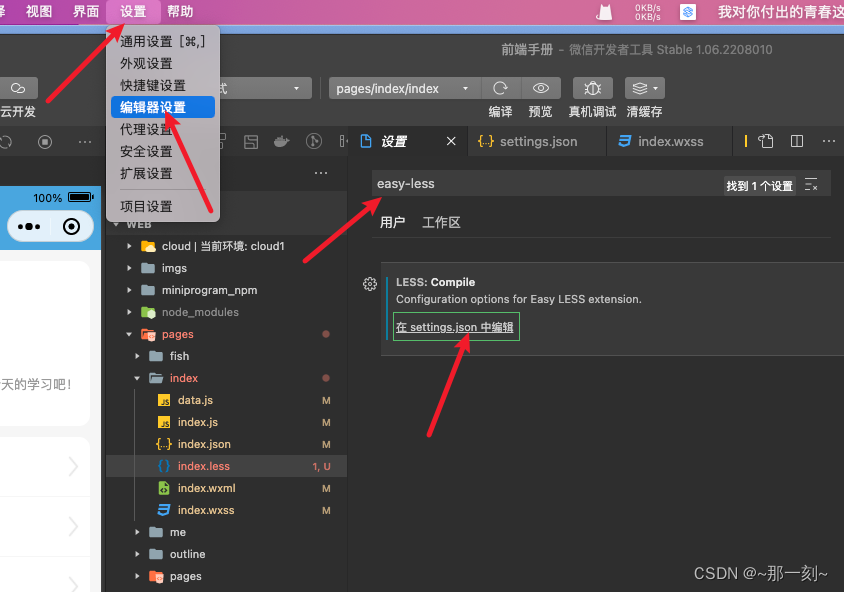Select 编辑器设置 menu entry

tap(163, 107)
